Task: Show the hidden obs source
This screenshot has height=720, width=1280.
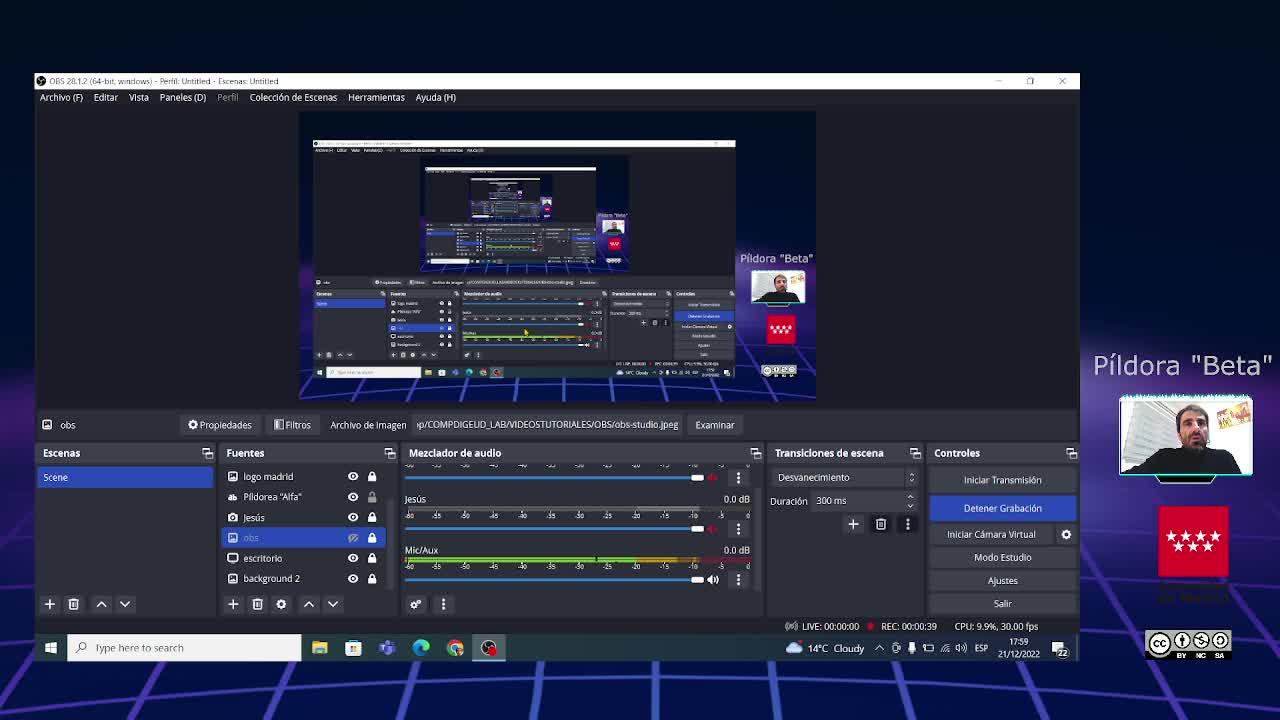Action: pyautogui.click(x=353, y=538)
